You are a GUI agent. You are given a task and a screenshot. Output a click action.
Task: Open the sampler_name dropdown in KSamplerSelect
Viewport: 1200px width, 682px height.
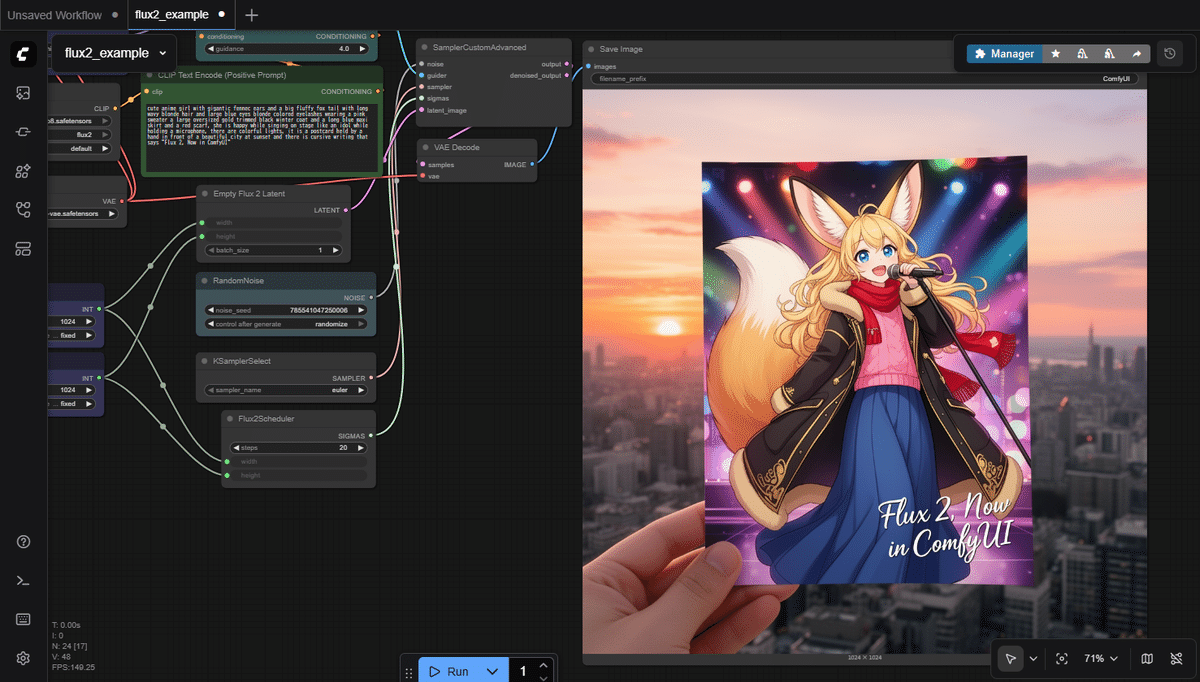click(x=284, y=390)
